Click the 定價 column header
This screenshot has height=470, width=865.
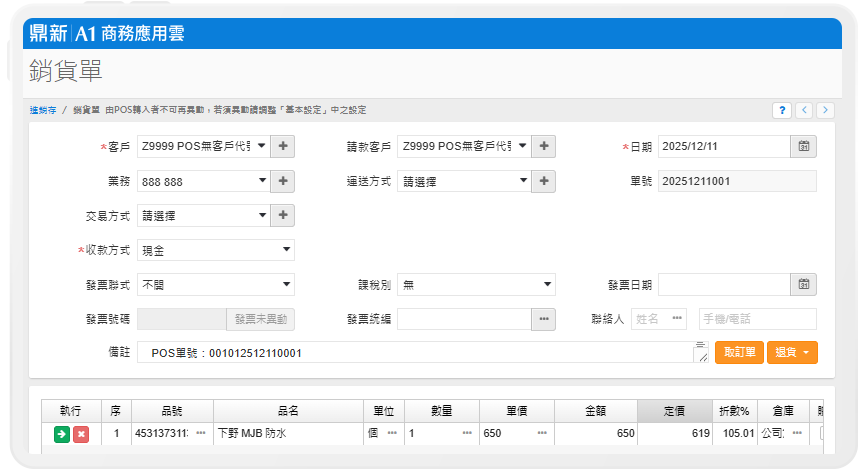click(674, 411)
